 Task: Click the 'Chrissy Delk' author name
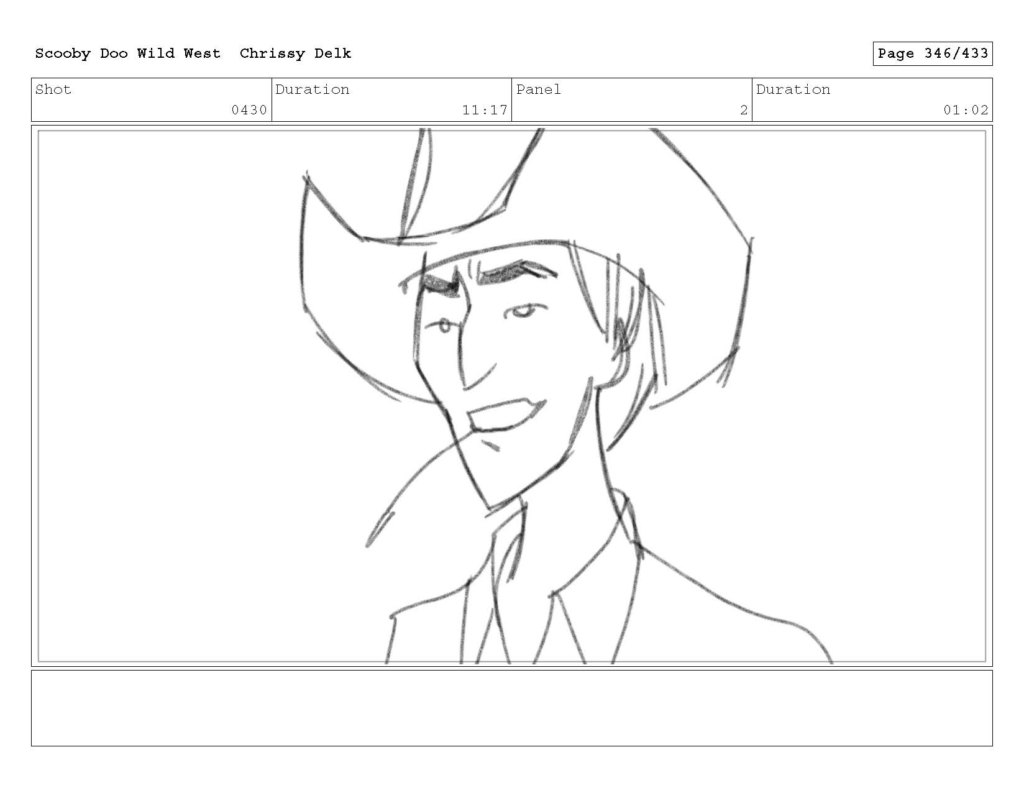pyautogui.click(x=295, y=54)
